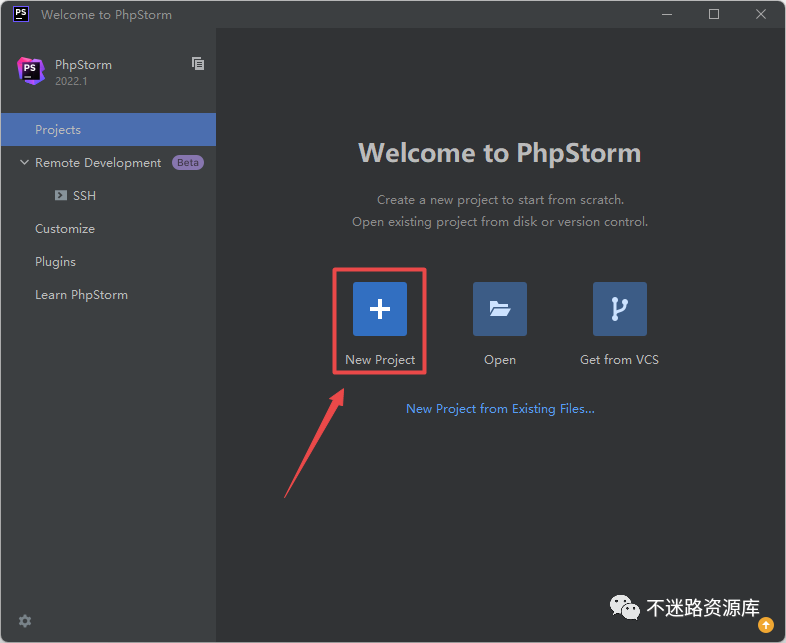Maximize the Welcome to PhpStorm window
Screen dimensions: 786x643
tap(714, 15)
